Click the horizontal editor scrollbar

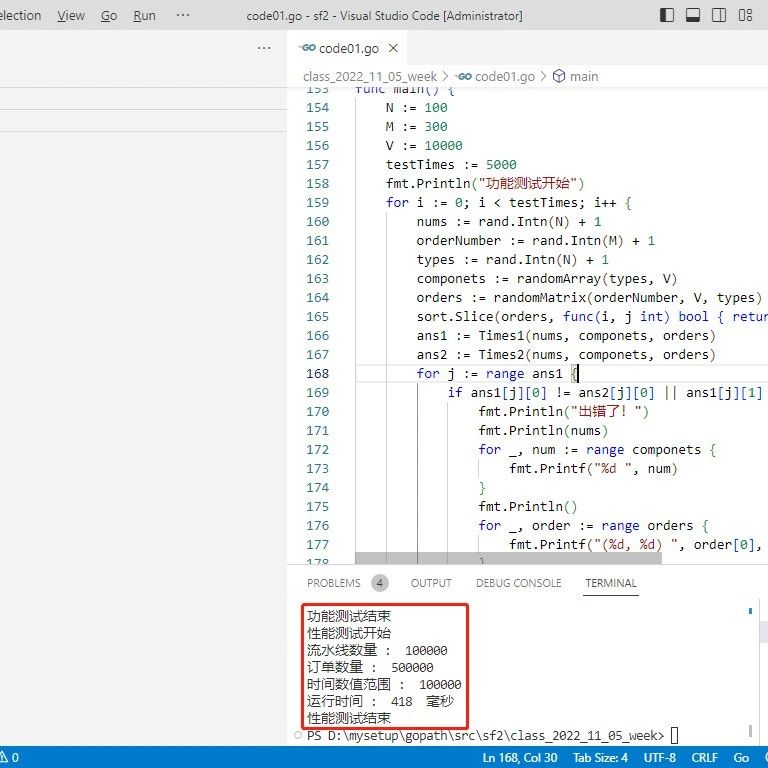pyautogui.click(x=508, y=558)
